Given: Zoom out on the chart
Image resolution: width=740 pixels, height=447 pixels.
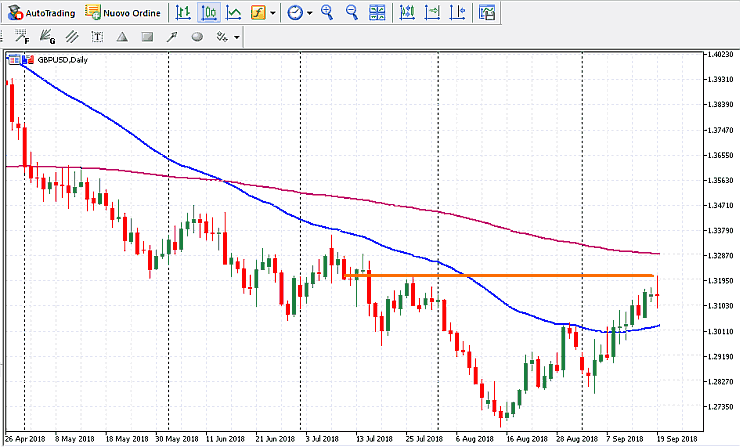Looking at the screenshot, I should [352, 13].
